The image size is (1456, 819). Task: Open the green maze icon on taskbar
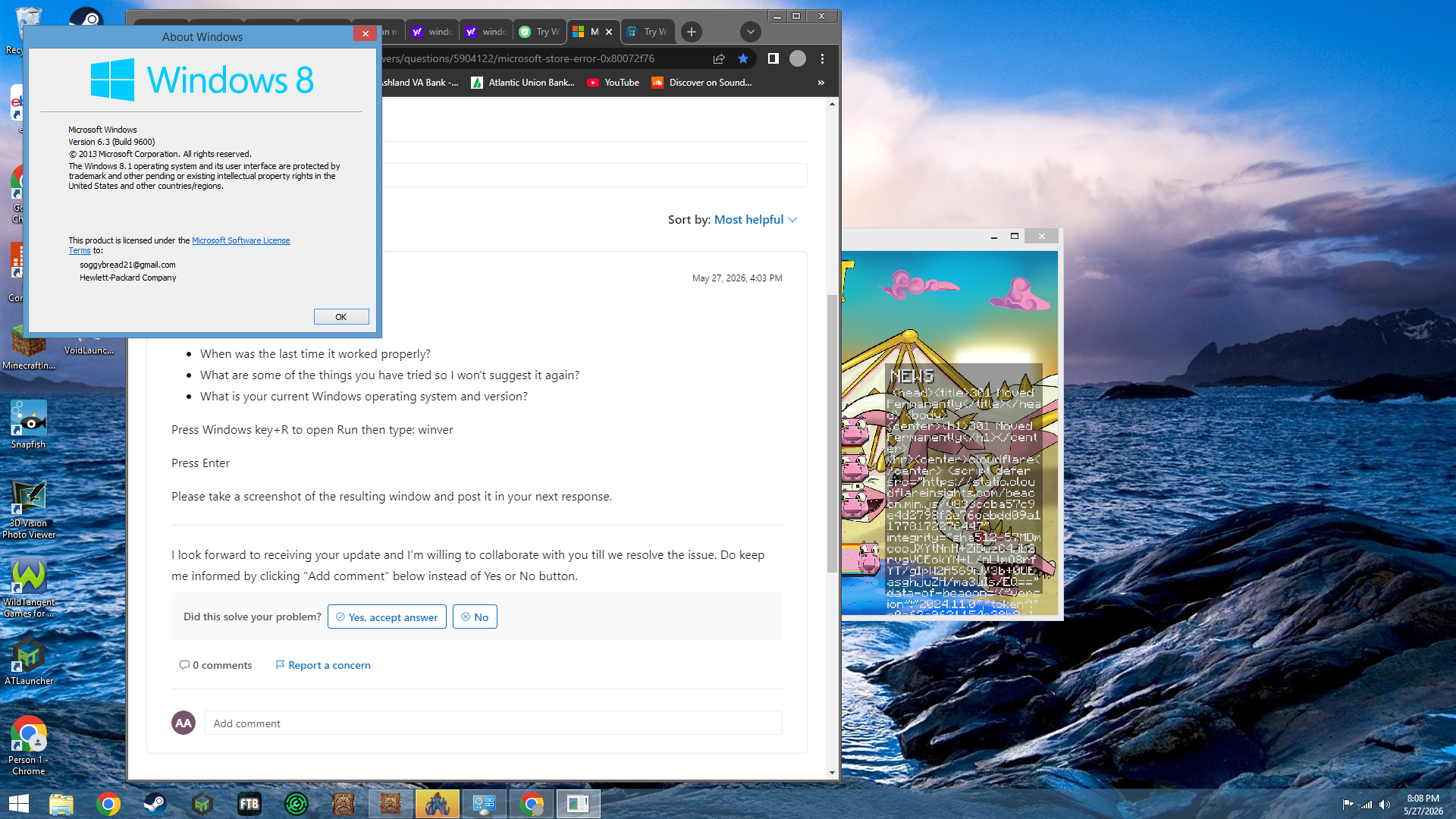297,804
